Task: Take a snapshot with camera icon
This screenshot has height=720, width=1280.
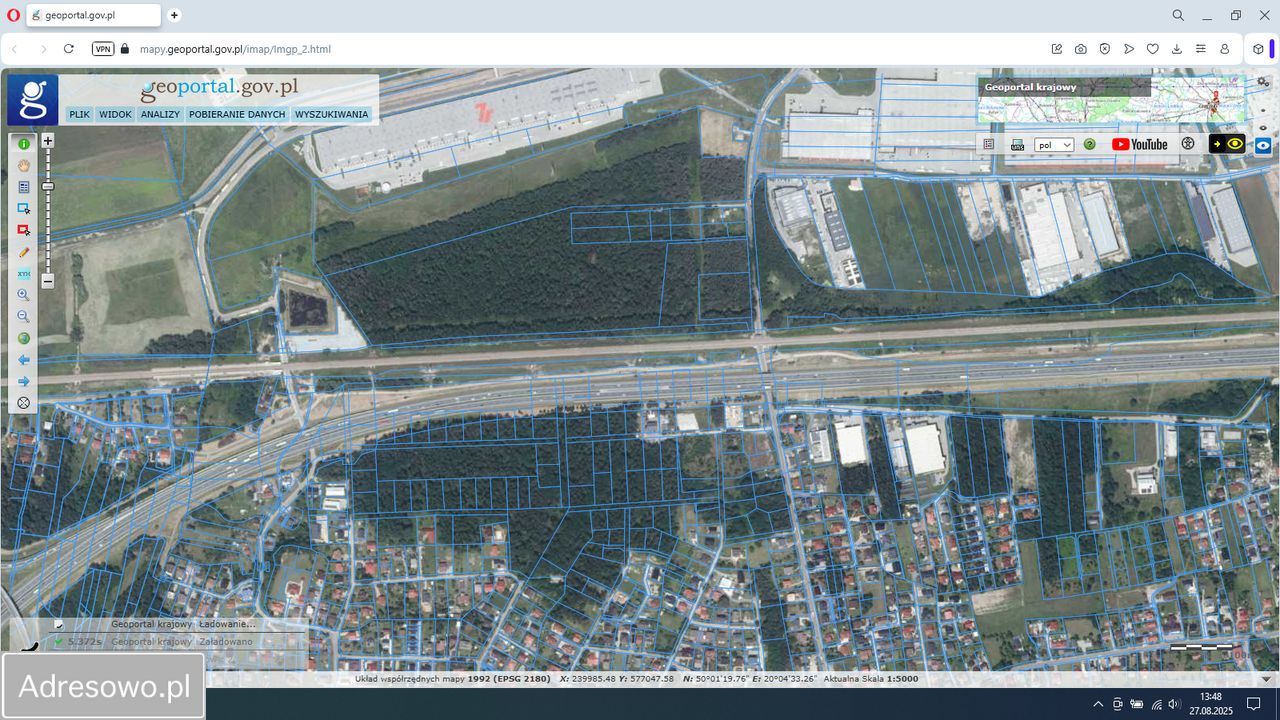Action: (x=1081, y=49)
